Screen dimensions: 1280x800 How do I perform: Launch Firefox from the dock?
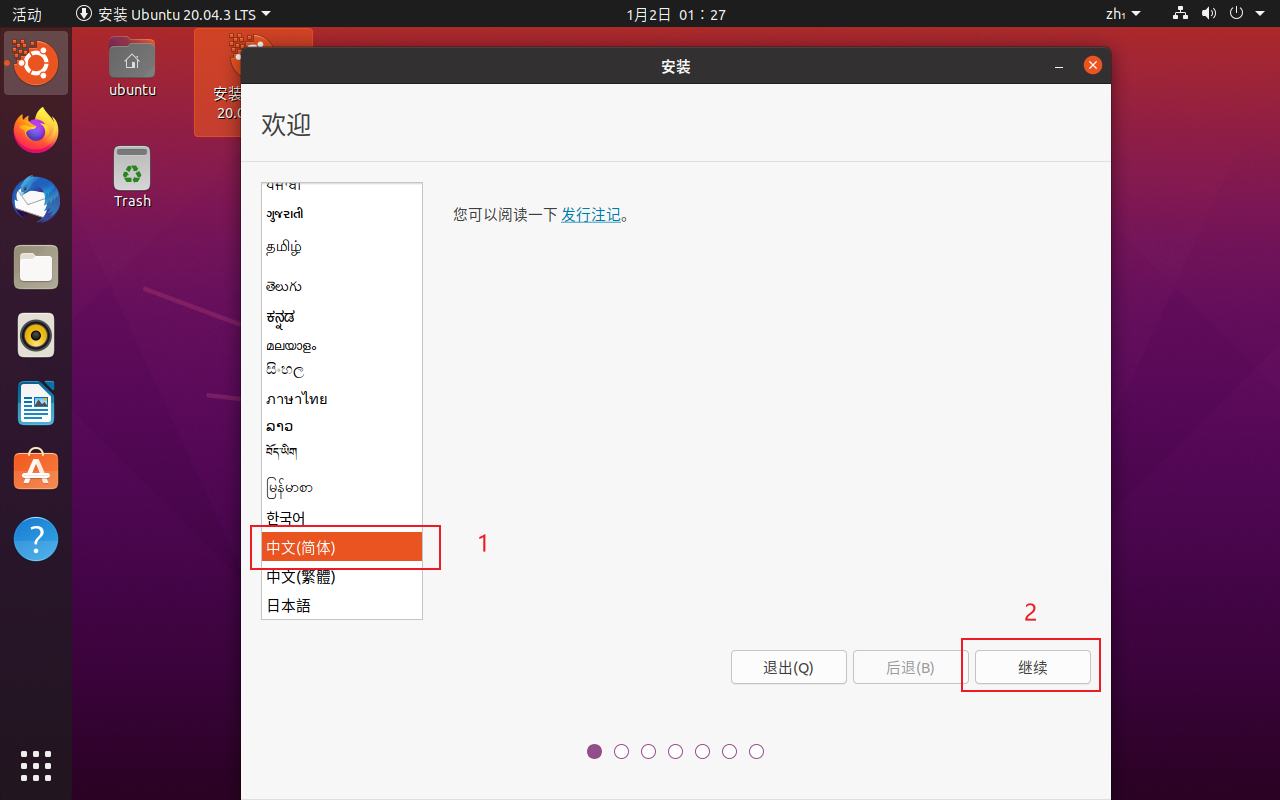[x=36, y=131]
